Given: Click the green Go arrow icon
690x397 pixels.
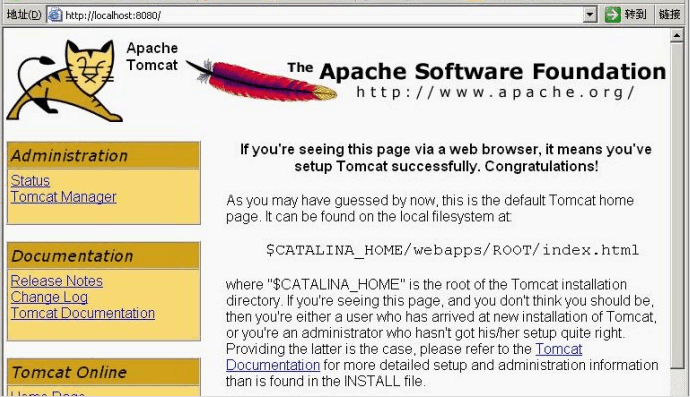Looking at the screenshot, I should coord(612,15).
